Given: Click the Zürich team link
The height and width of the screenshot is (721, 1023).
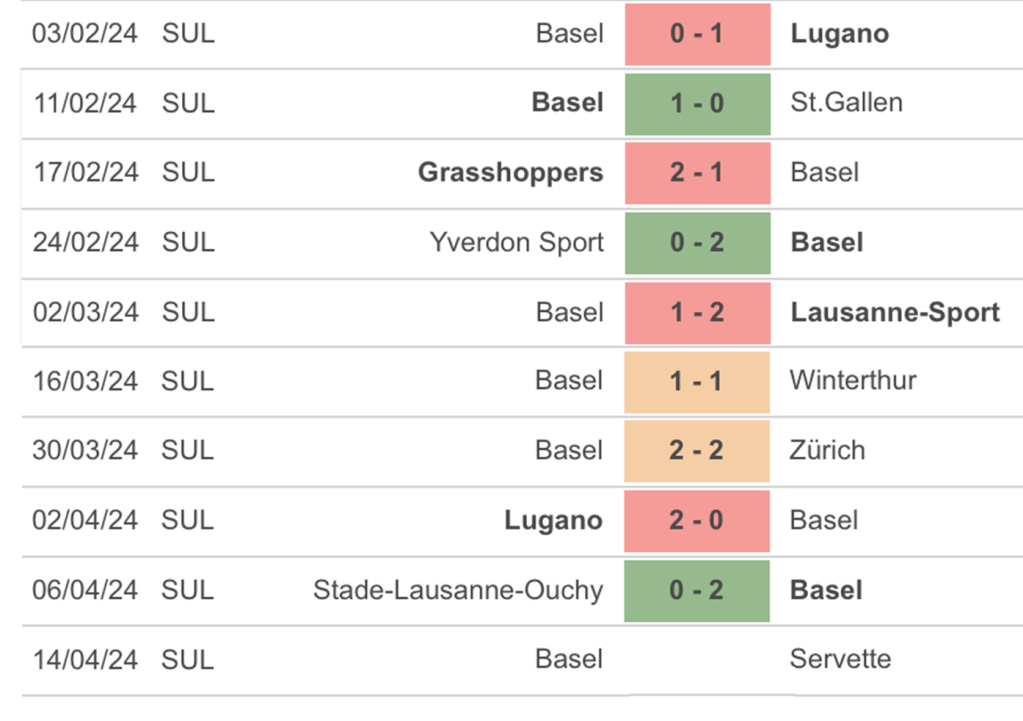Looking at the screenshot, I should pyautogui.click(x=827, y=450).
